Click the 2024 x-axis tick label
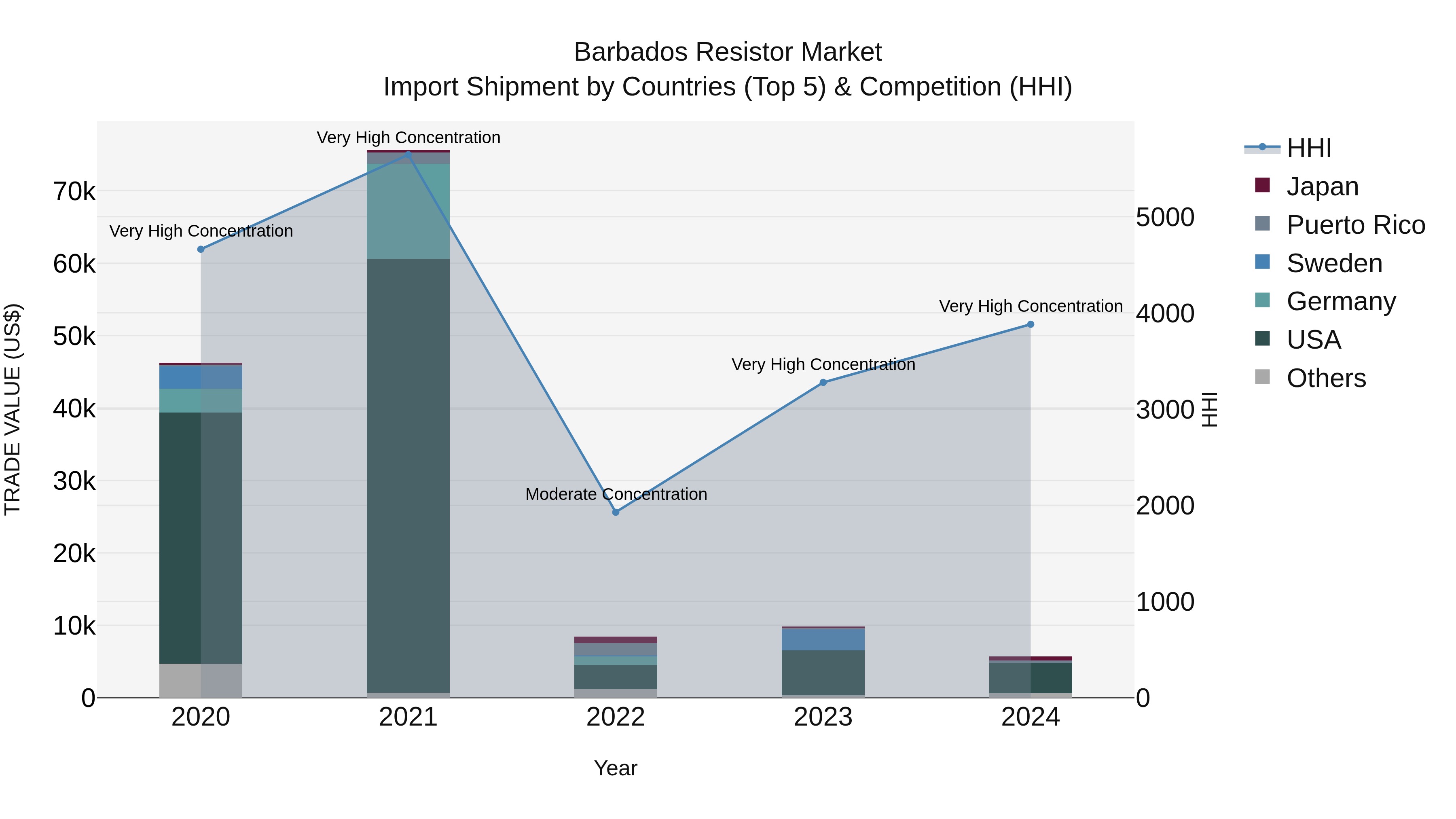 pos(1031,717)
